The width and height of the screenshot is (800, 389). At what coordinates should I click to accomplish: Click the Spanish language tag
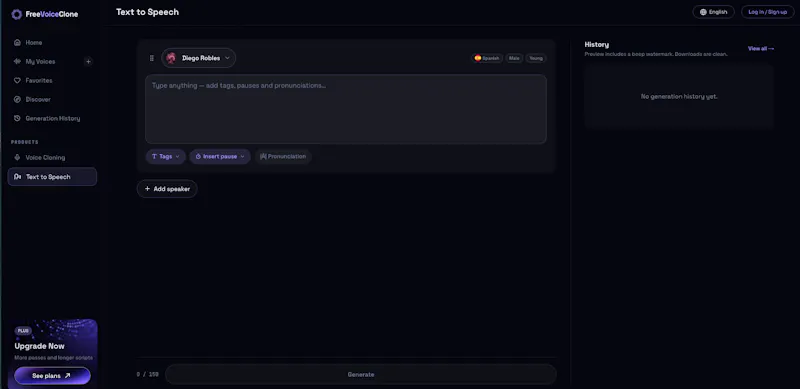point(487,58)
